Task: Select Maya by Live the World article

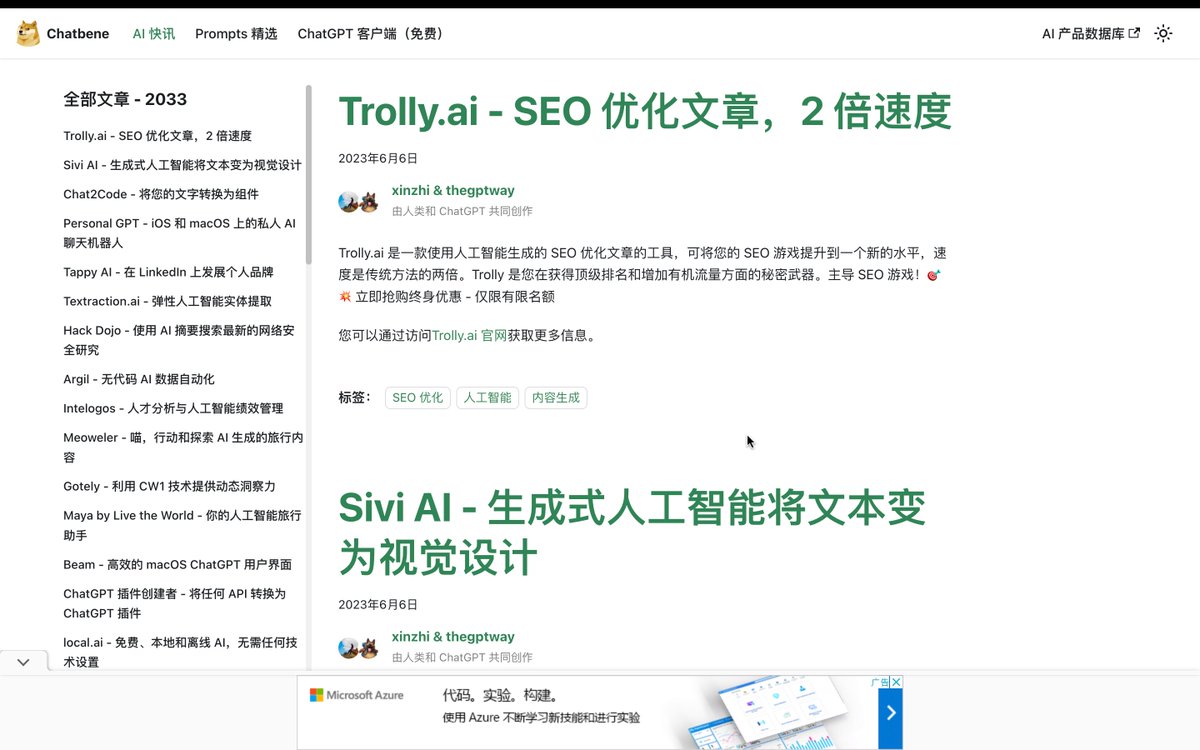Action: (x=182, y=525)
